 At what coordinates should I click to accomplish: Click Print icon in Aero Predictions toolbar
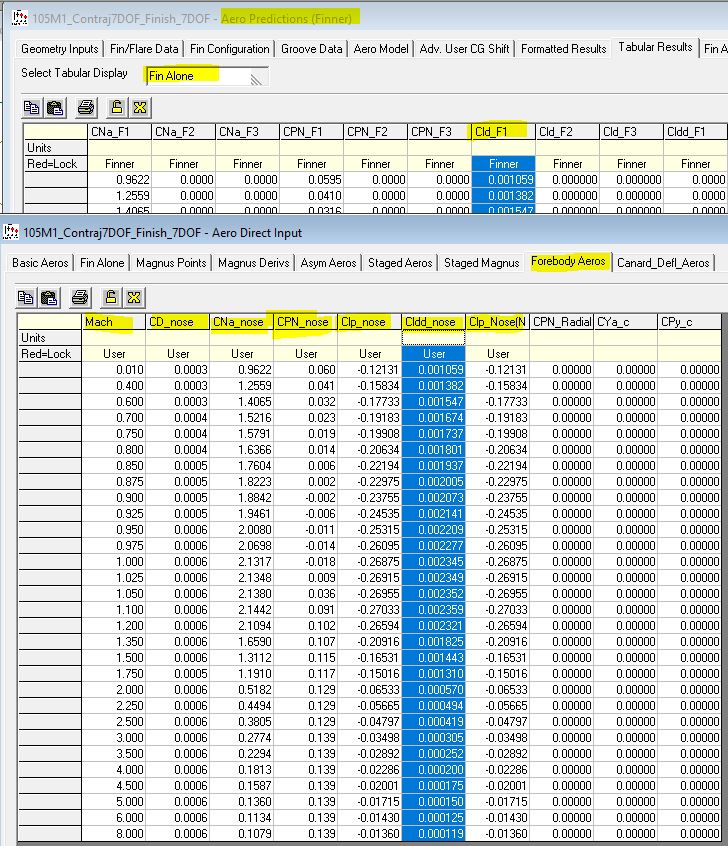coord(85,108)
